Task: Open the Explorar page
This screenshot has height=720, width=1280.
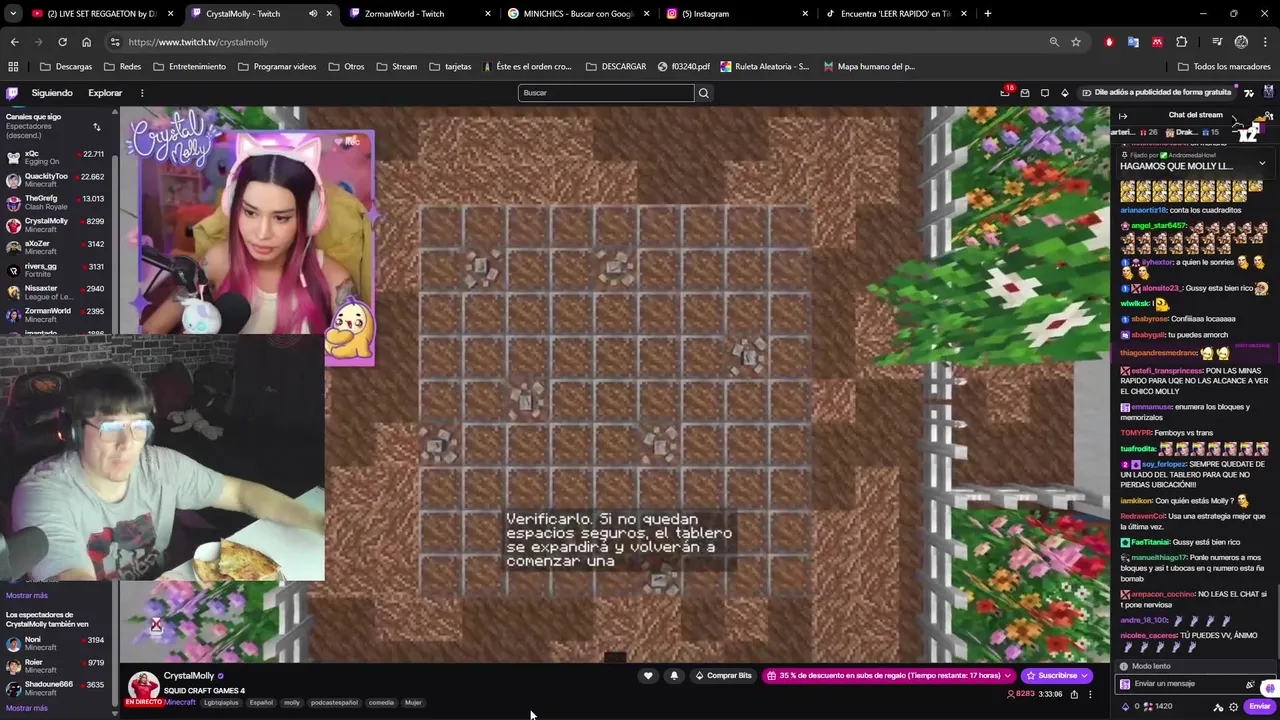Action: 105,93
